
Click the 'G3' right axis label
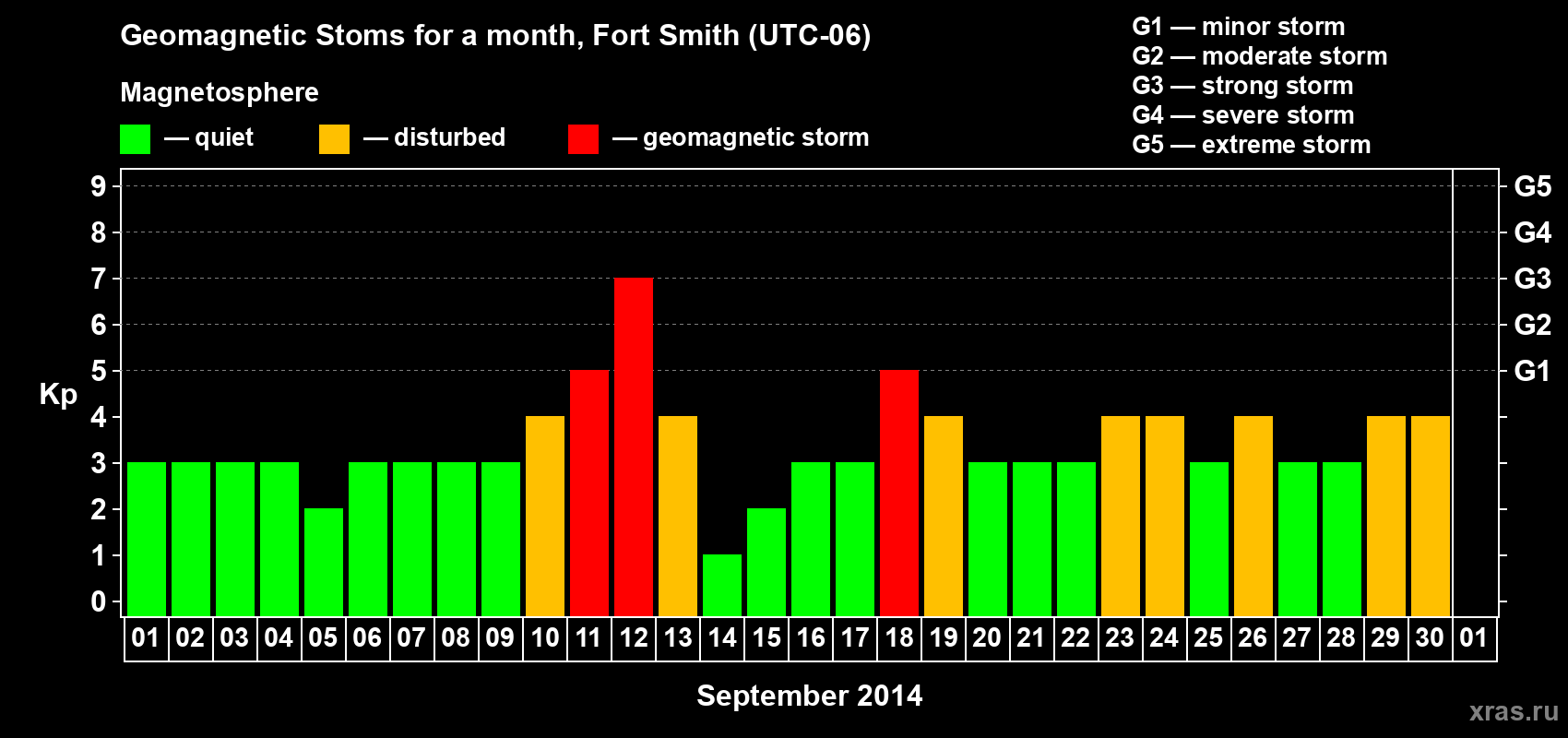[1533, 279]
